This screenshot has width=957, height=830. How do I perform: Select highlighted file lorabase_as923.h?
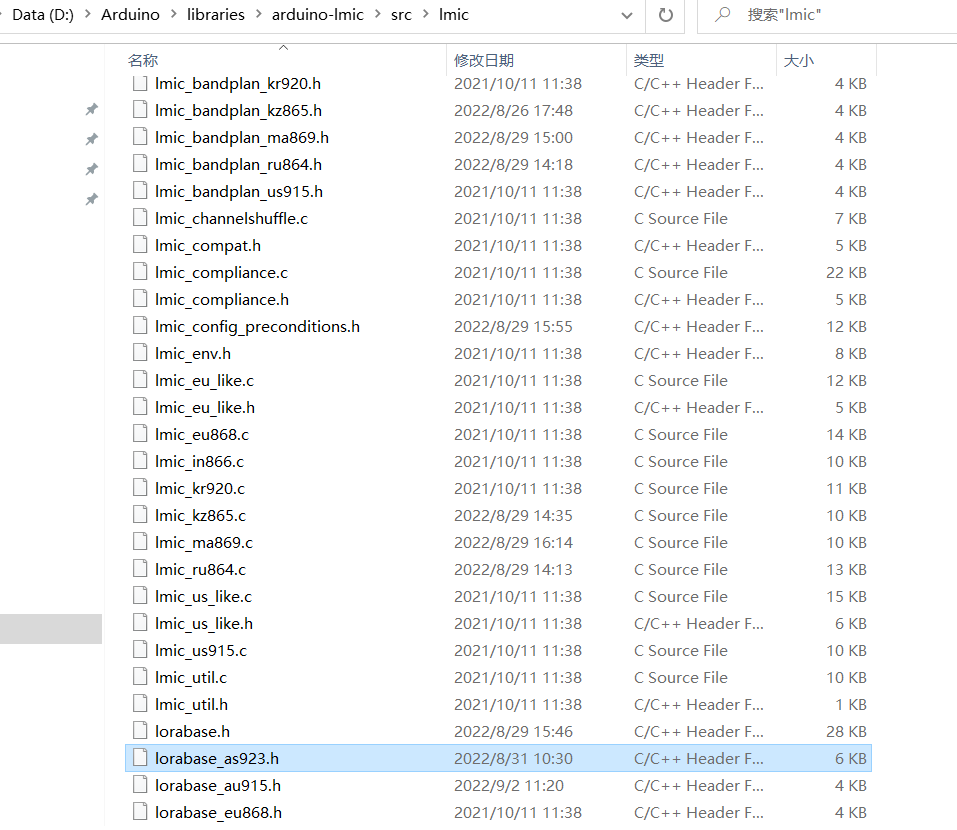pos(498,758)
